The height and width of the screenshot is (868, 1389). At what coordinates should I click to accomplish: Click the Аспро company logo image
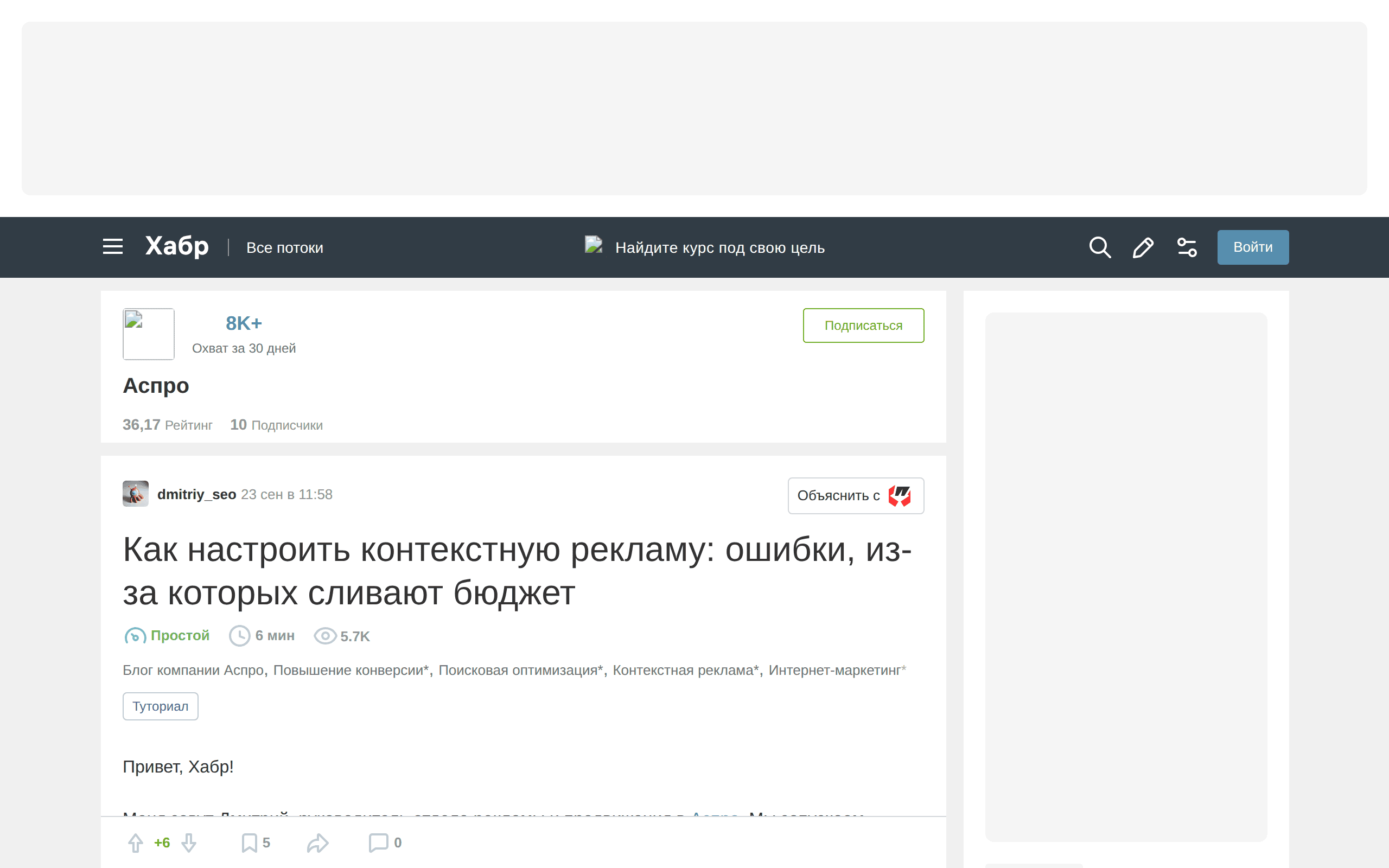(x=149, y=334)
